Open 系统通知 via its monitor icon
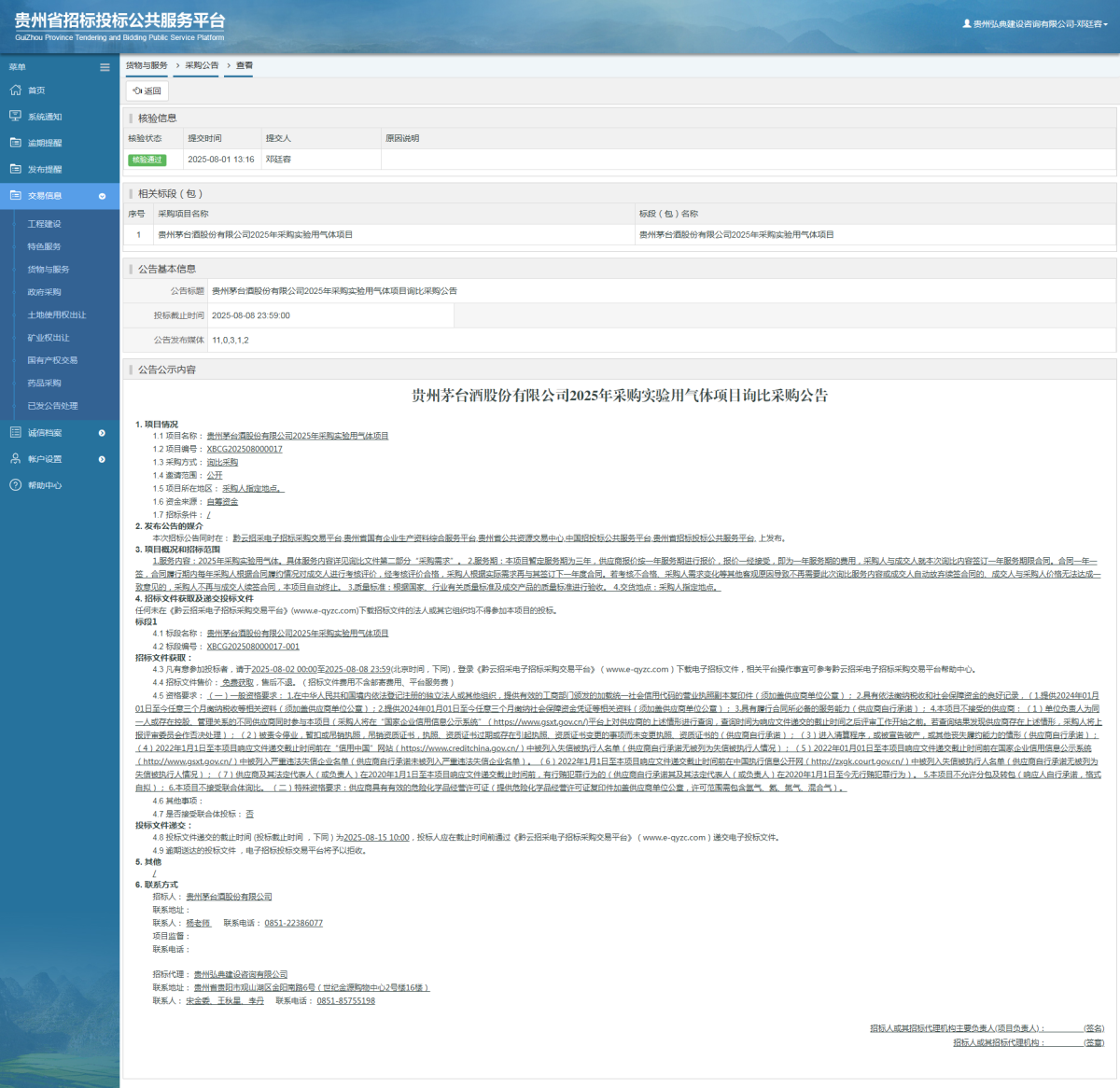Screen dimensions: 1120x1088 (15, 117)
